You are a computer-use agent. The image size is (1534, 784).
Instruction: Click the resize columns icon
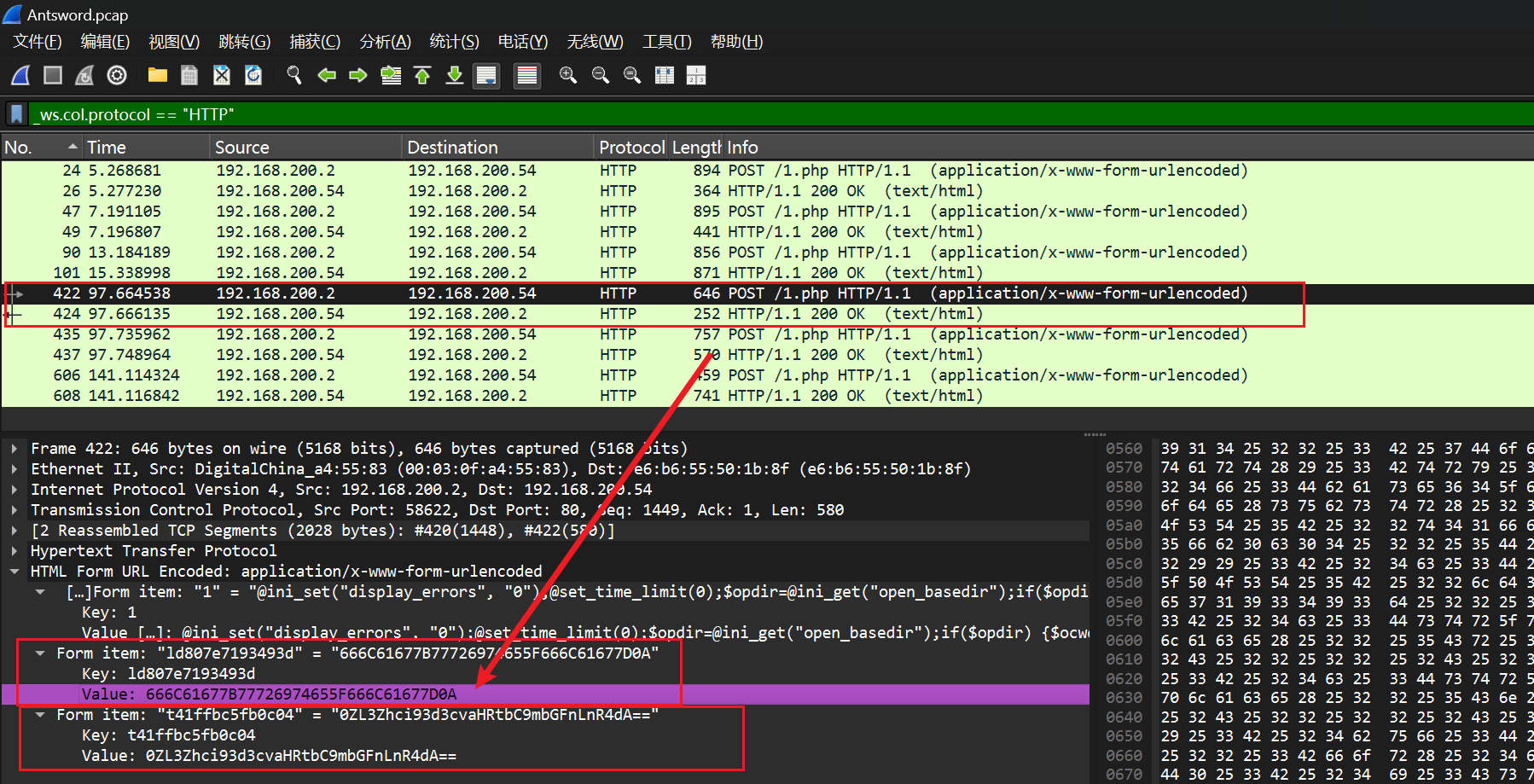pyautogui.click(x=664, y=75)
